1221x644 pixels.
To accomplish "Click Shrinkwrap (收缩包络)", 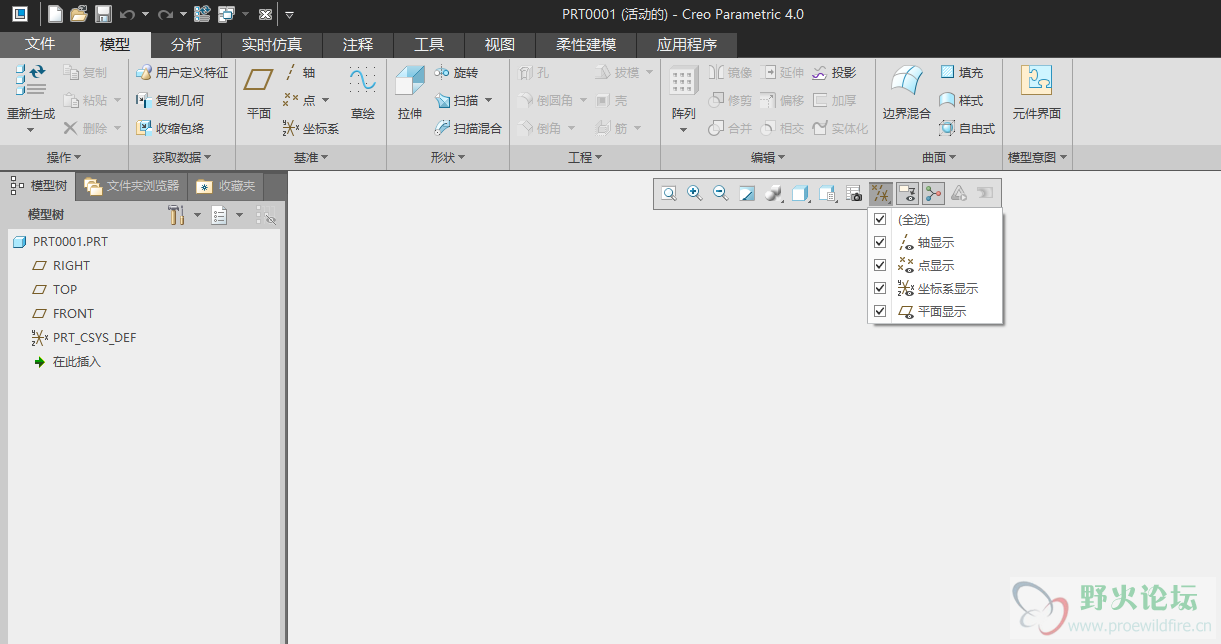I will [170, 128].
